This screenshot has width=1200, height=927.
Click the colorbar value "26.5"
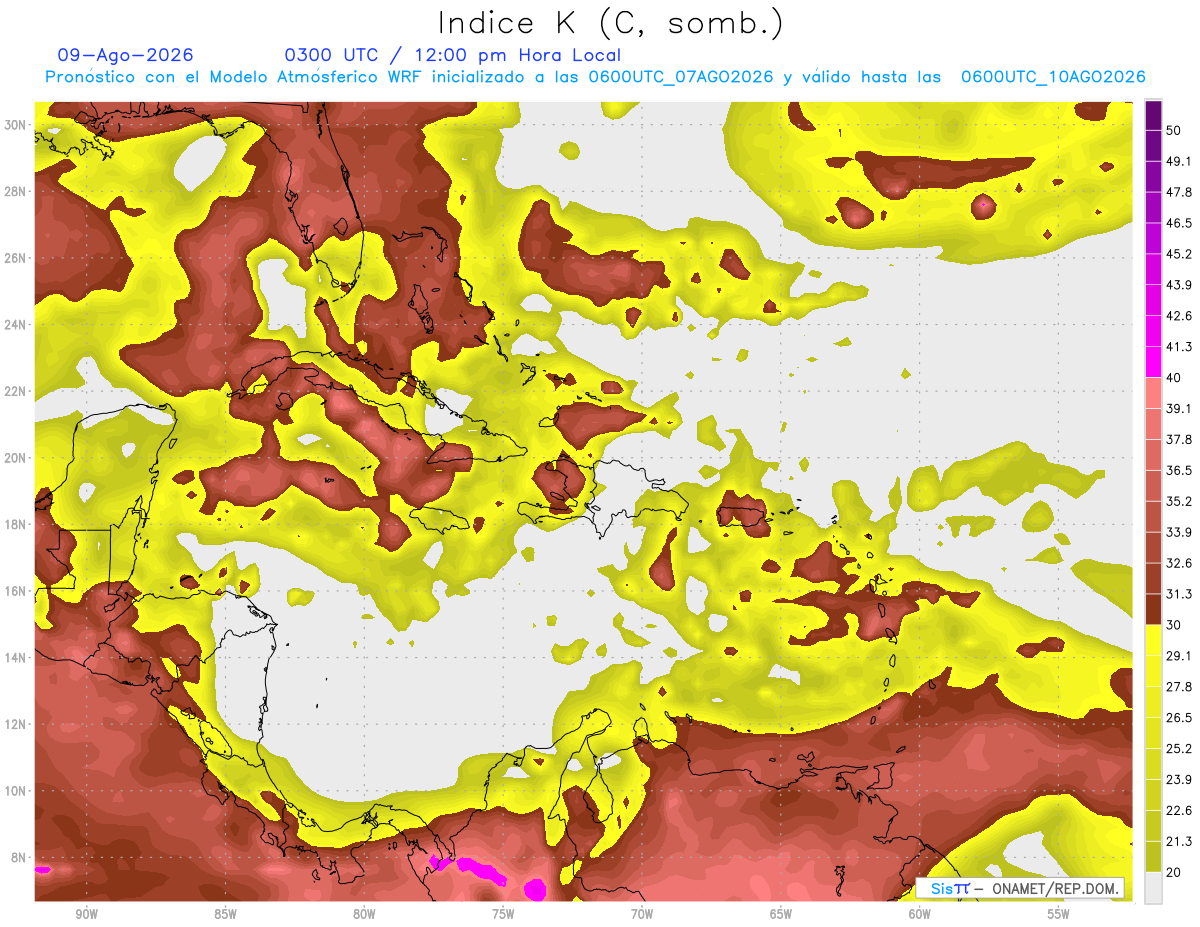1179,717
